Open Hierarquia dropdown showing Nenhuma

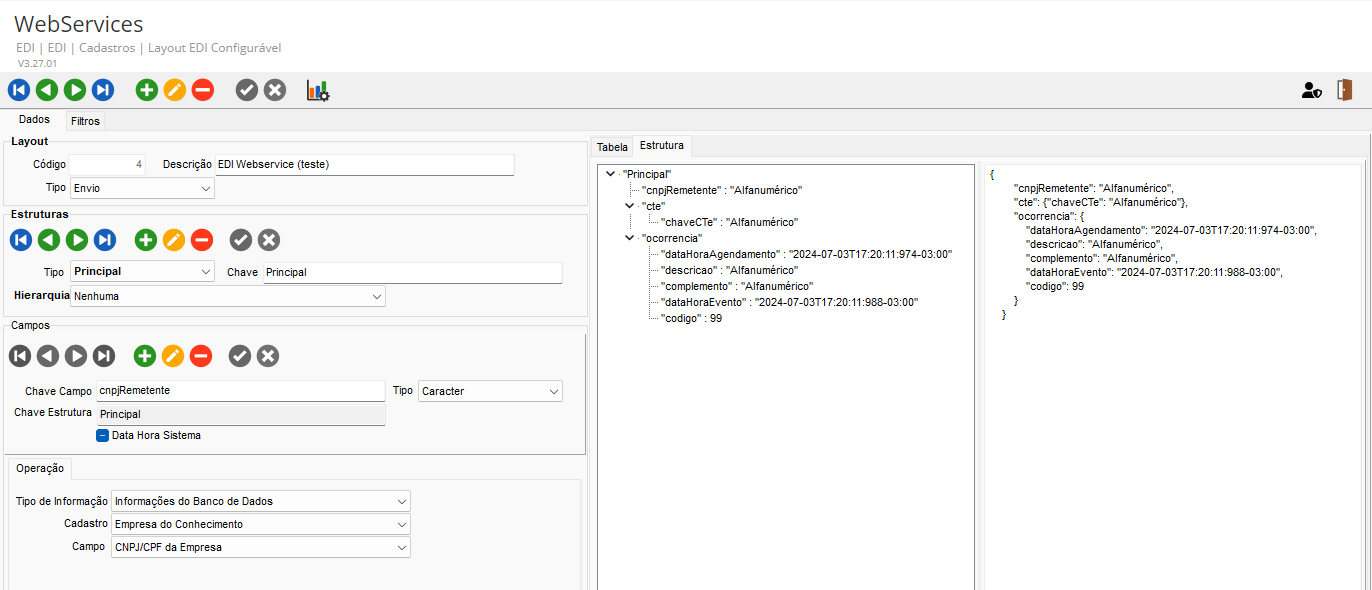pyautogui.click(x=228, y=297)
